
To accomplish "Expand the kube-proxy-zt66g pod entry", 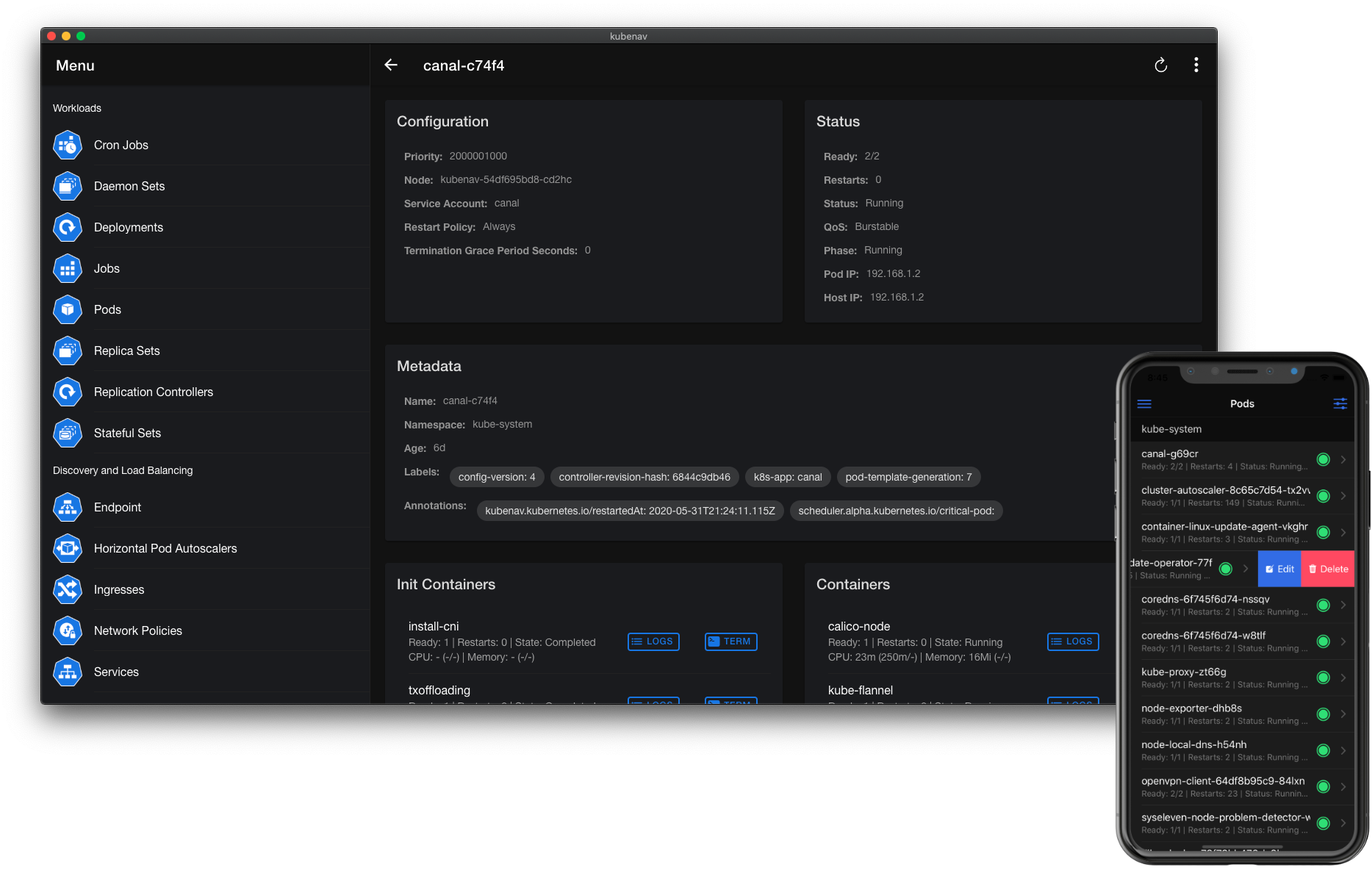I will [x=1344, y=677].
